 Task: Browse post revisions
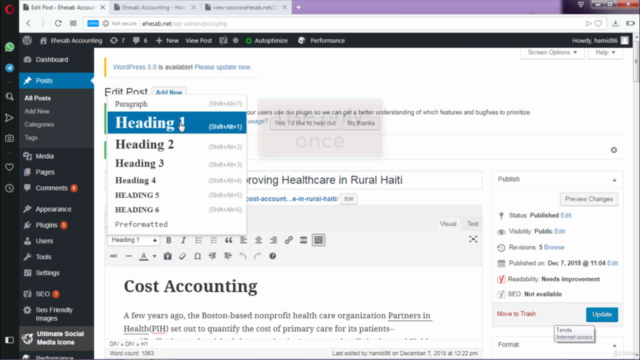click(554, 247)
